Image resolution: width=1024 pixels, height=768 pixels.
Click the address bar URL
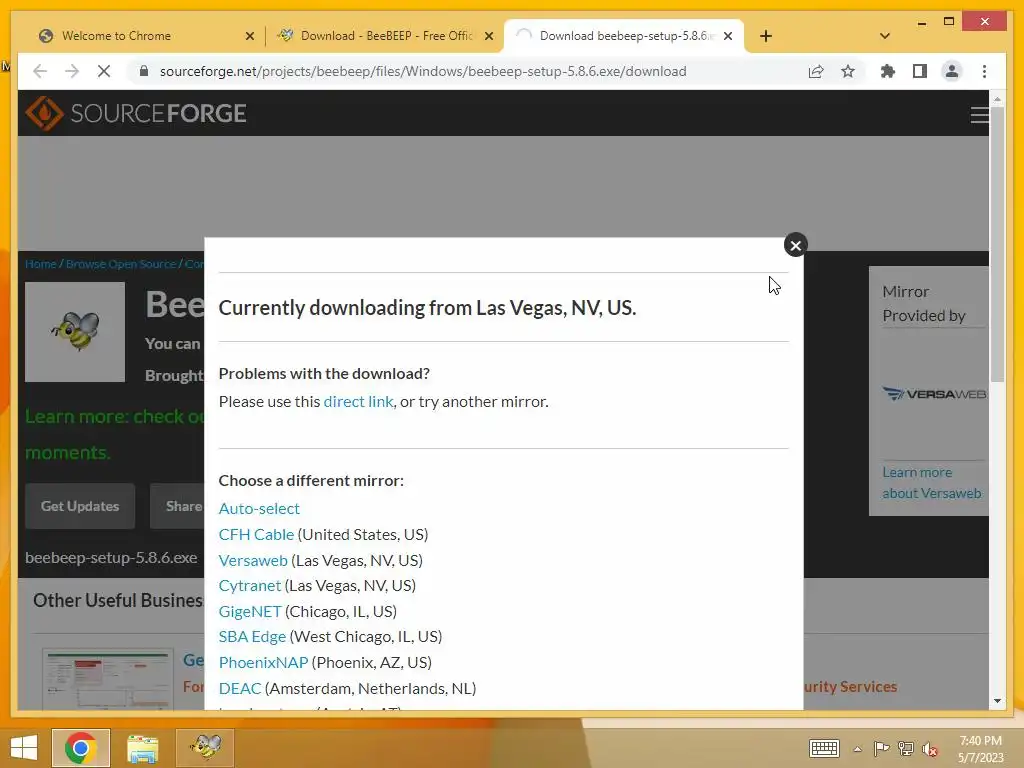(423, 71)
